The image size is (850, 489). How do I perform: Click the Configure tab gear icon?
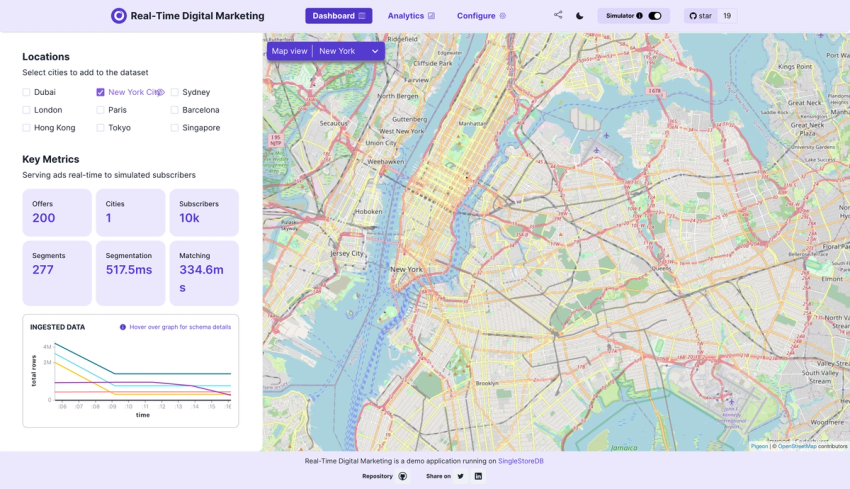tap(503, 16)
